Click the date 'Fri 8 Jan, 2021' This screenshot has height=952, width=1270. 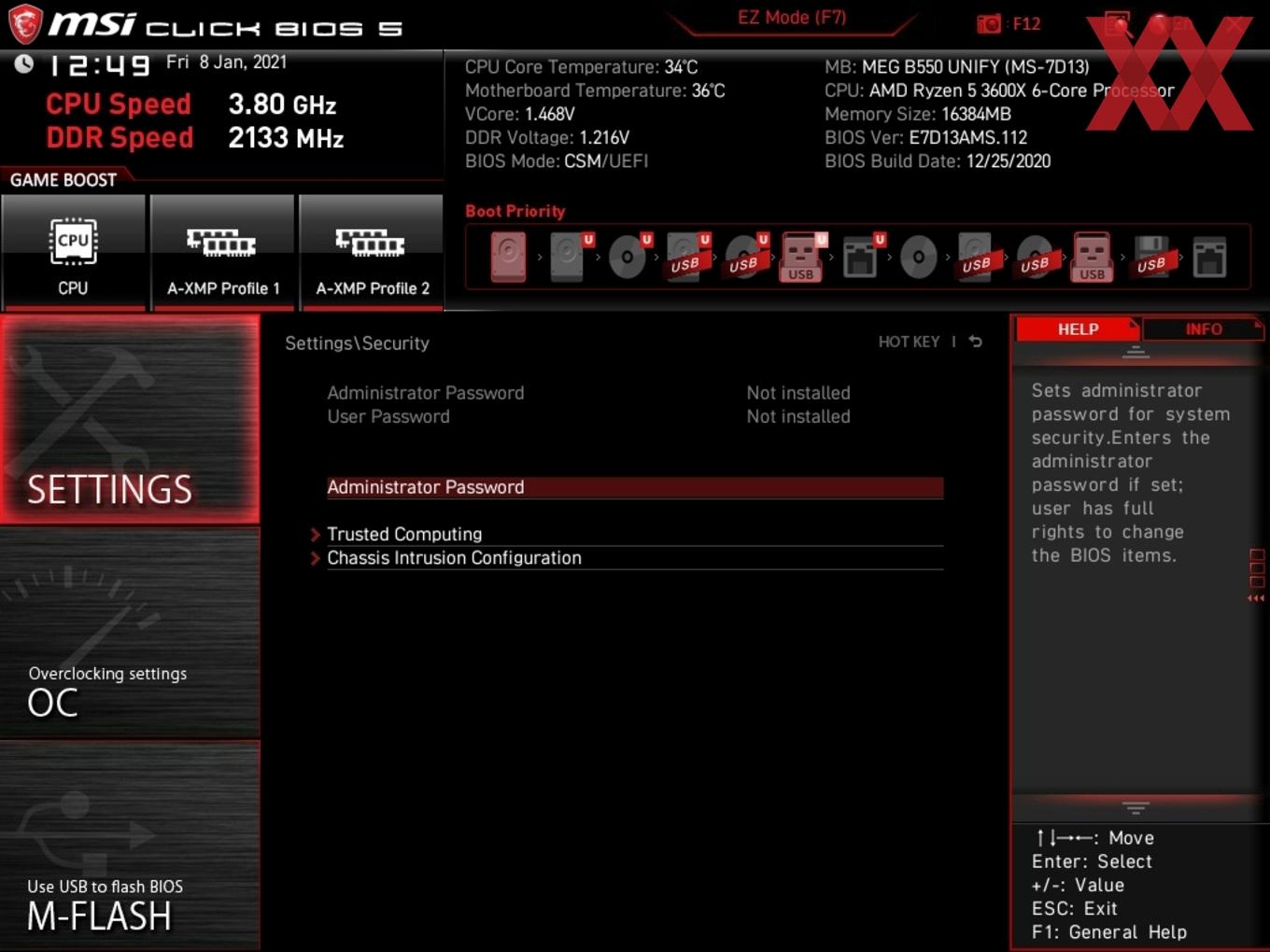tap(226, 62)
